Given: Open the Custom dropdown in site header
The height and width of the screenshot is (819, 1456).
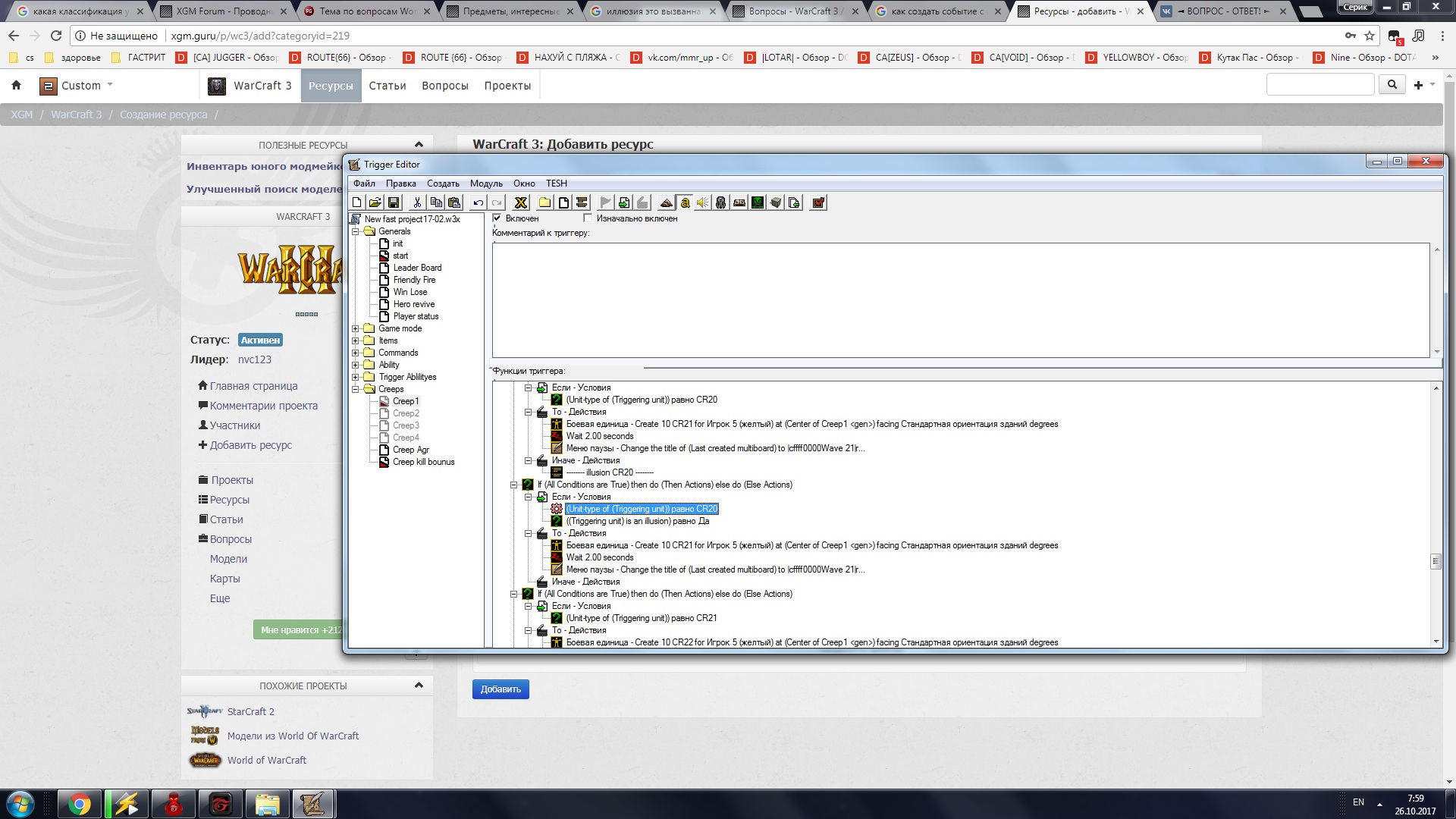Looking at the screenshot, I should tap(77, 86).
